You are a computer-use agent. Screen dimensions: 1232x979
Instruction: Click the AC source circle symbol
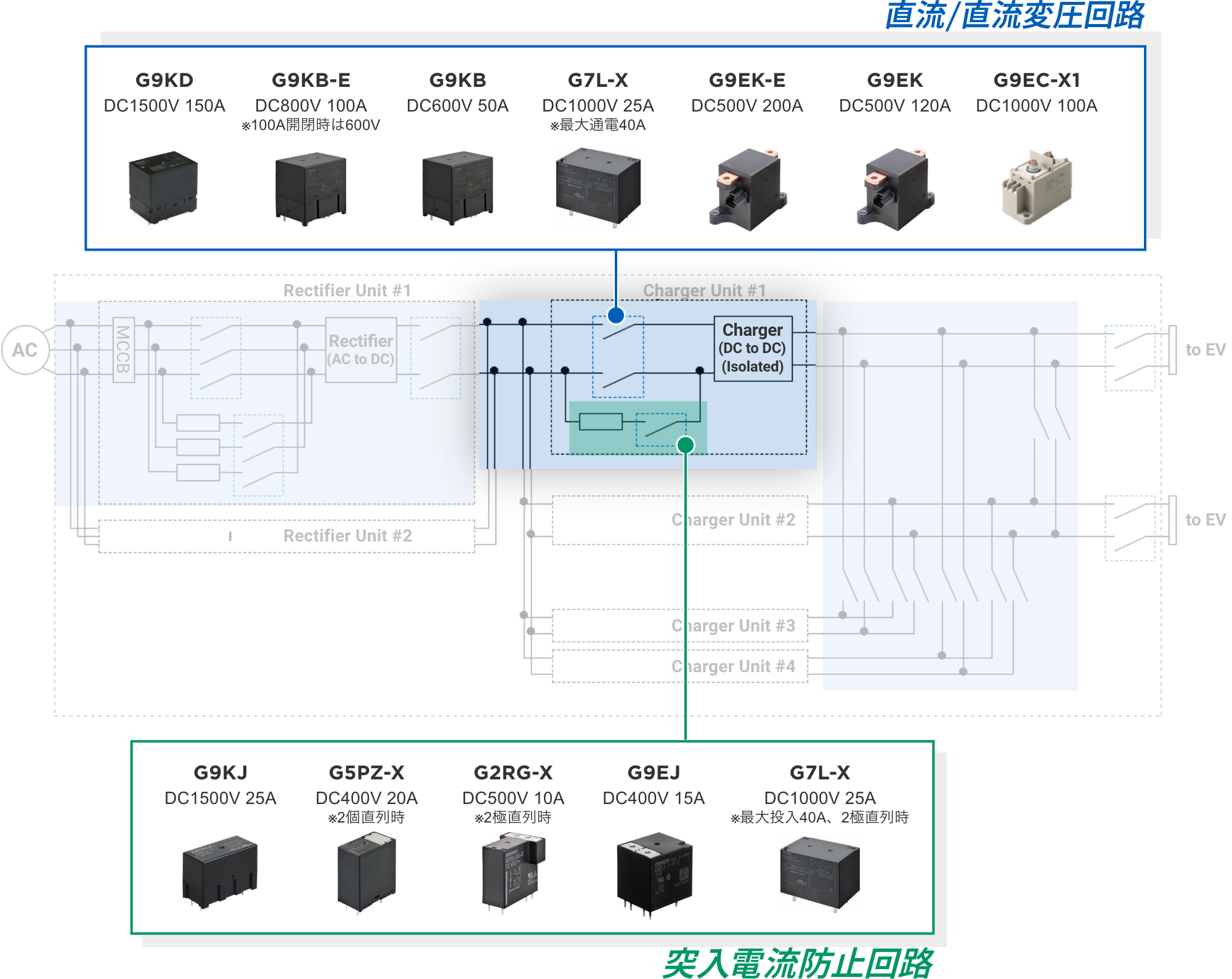[25, 350]
